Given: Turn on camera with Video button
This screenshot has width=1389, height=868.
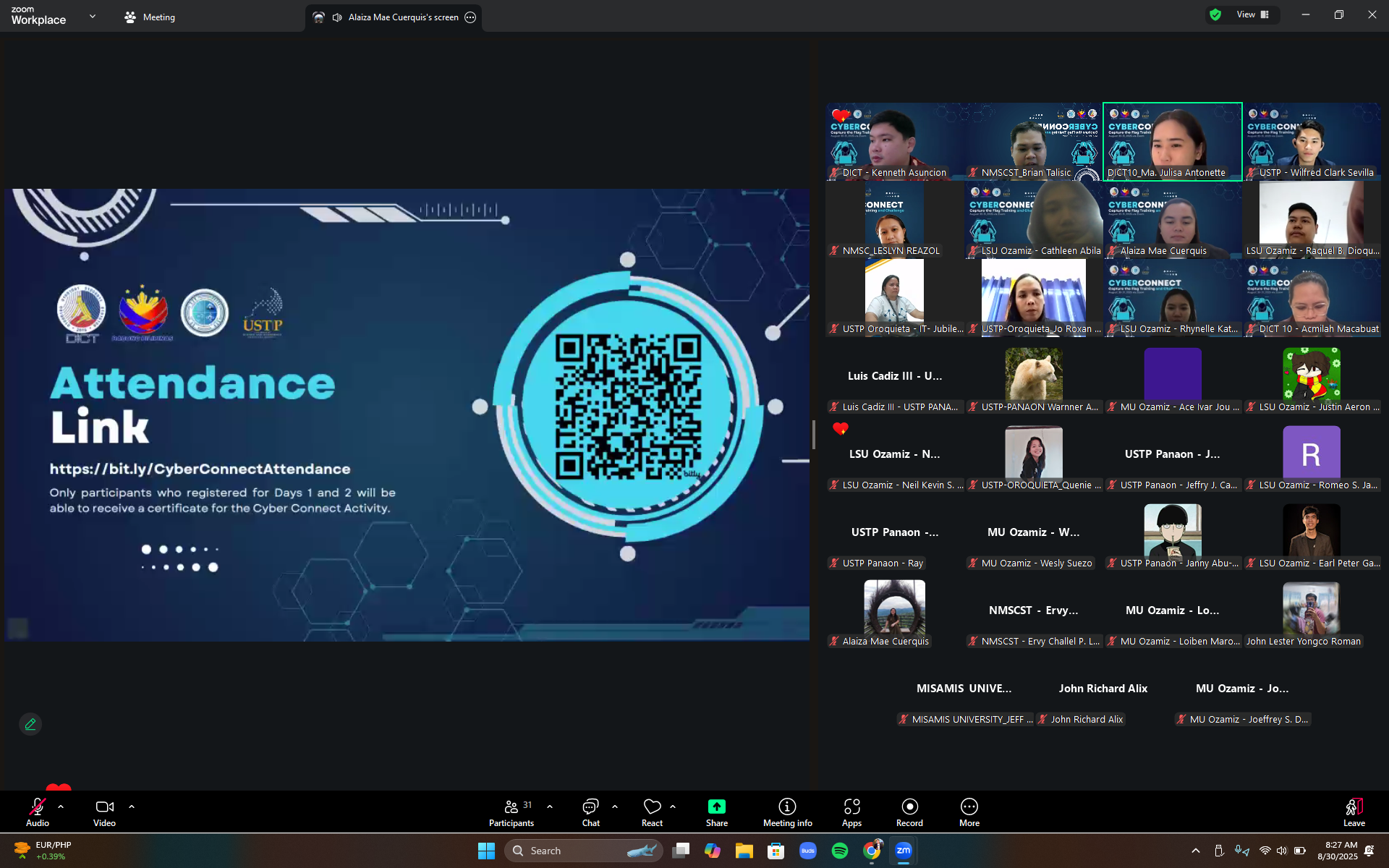Looking at the screenshot, I should pyautogui.click(x=104, y=812).
